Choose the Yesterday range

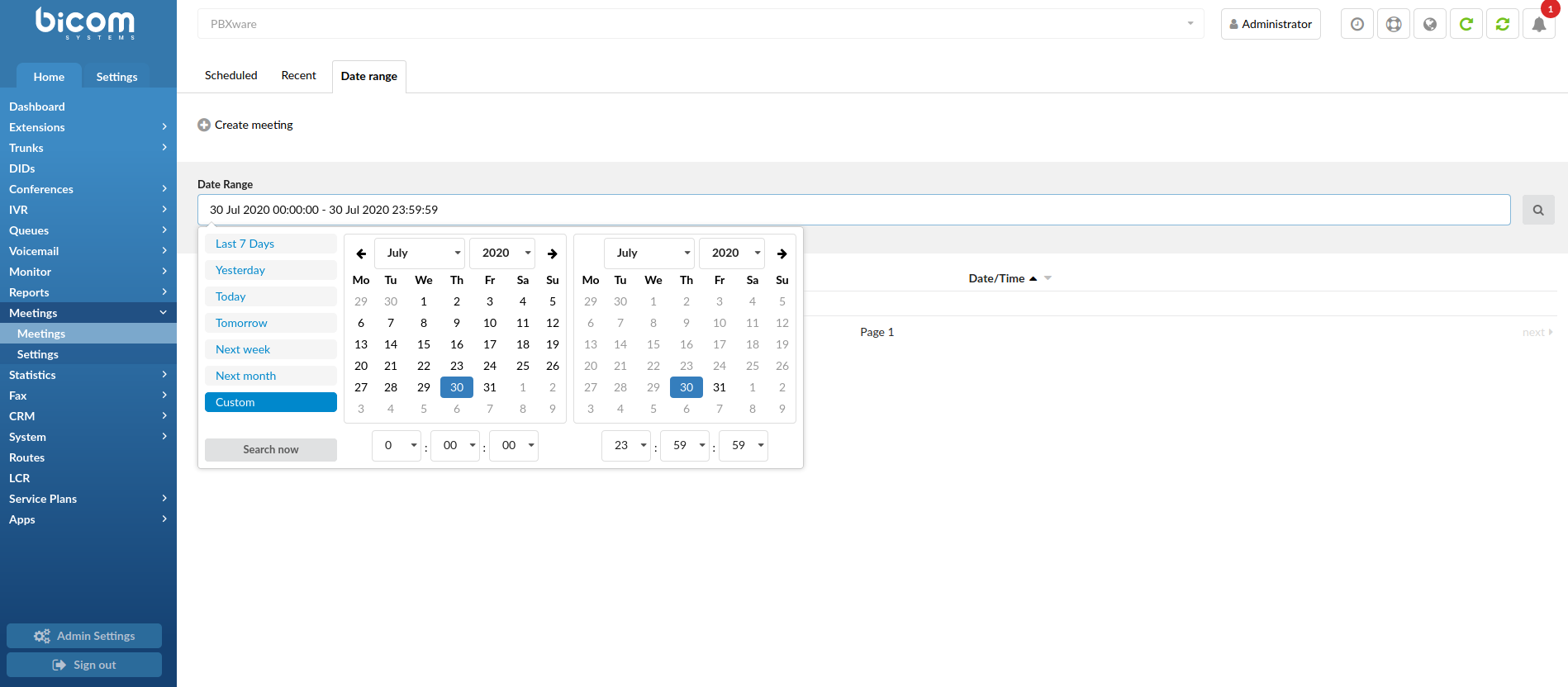pos(271,270)
